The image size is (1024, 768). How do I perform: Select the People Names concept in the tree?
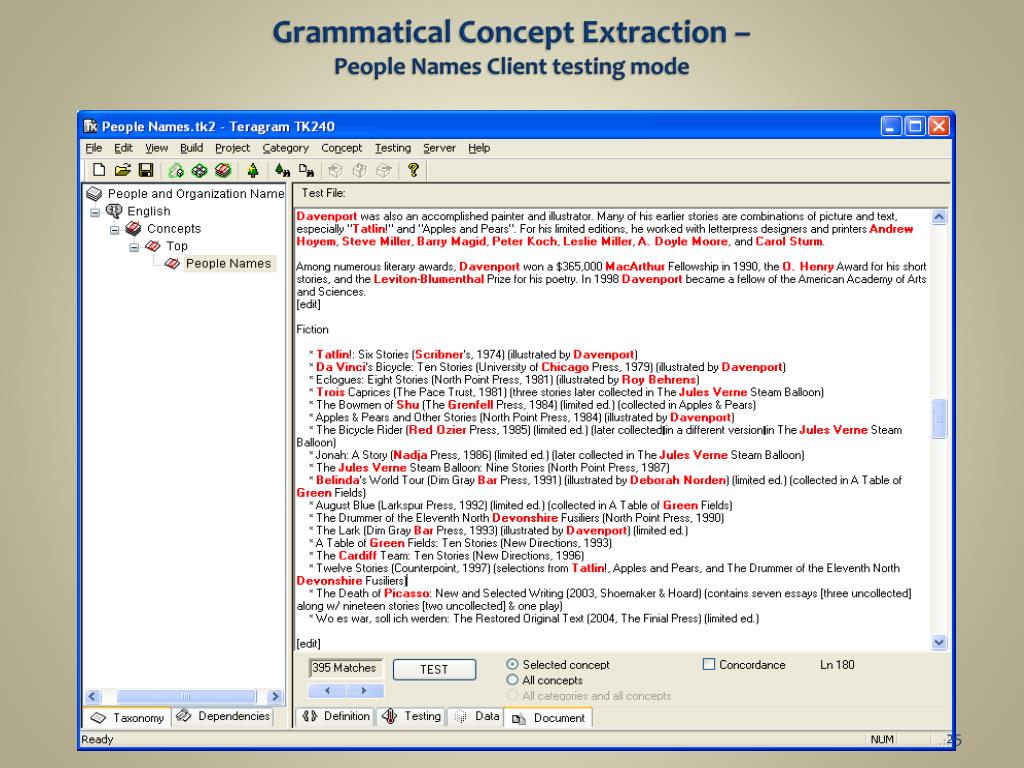pos(228,264)
